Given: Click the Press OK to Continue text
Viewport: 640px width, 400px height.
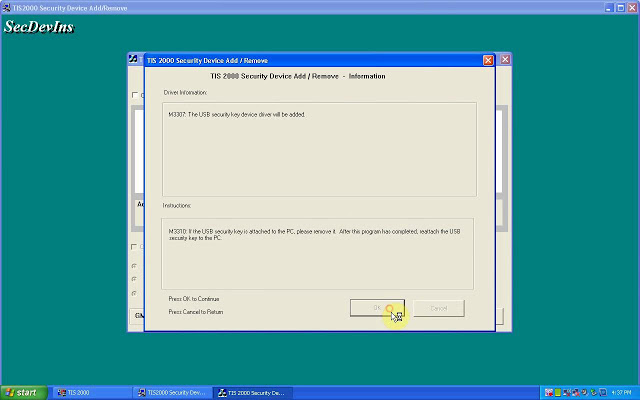Looking at the screenshot, I should [194, 299].
